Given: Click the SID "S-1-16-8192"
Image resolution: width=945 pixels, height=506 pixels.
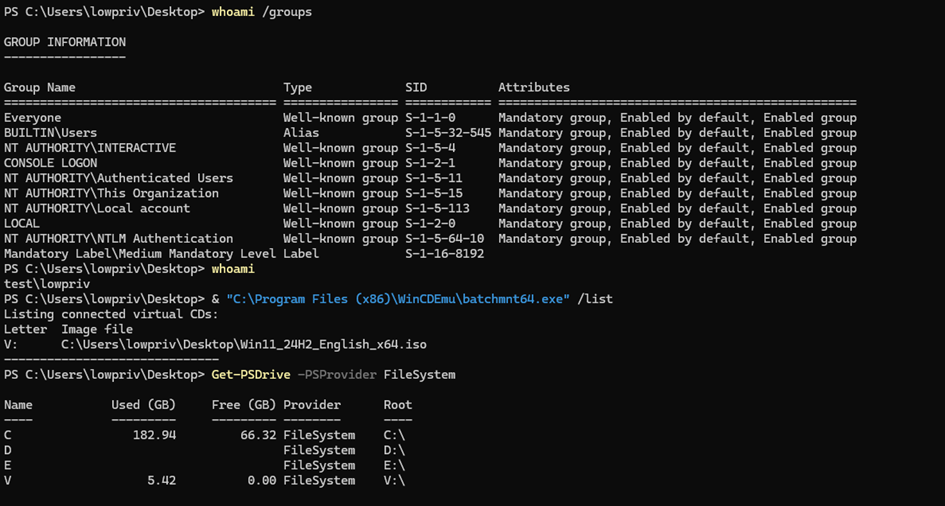Looking at the screenshot, I should point(445,254).
